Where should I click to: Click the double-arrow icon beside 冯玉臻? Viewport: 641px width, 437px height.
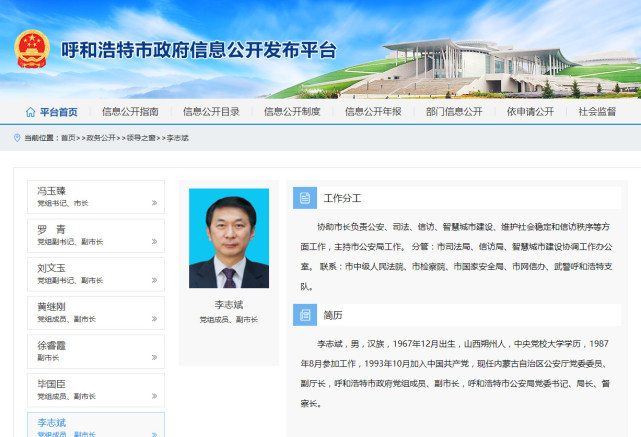pyautogui.click(x=154, y=202)
